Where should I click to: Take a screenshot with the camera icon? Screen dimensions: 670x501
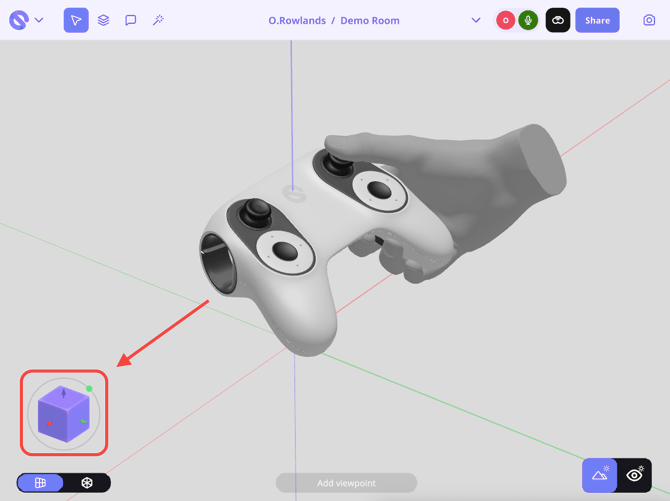649,20
